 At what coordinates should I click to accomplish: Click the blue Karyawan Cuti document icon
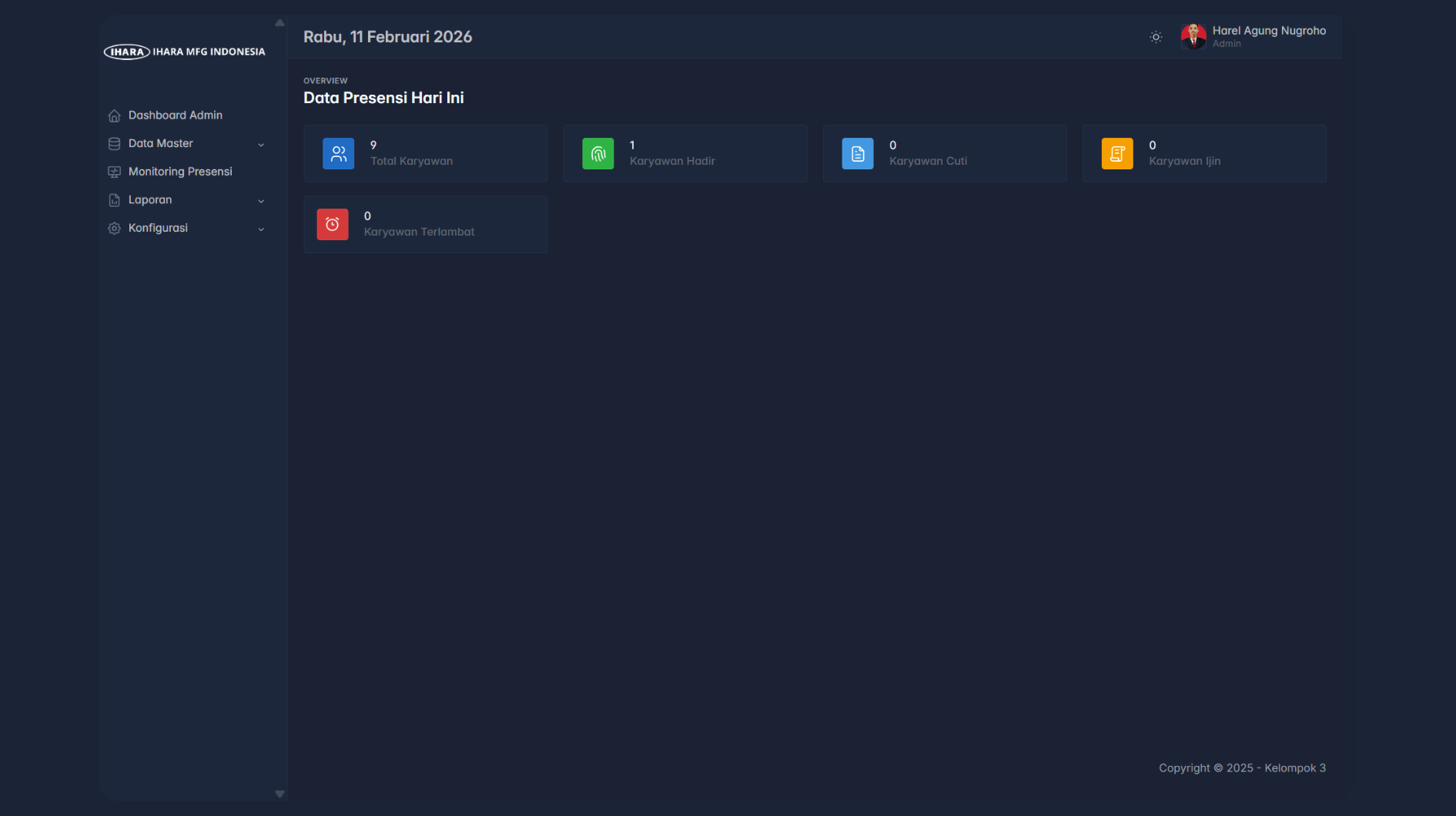858,154
